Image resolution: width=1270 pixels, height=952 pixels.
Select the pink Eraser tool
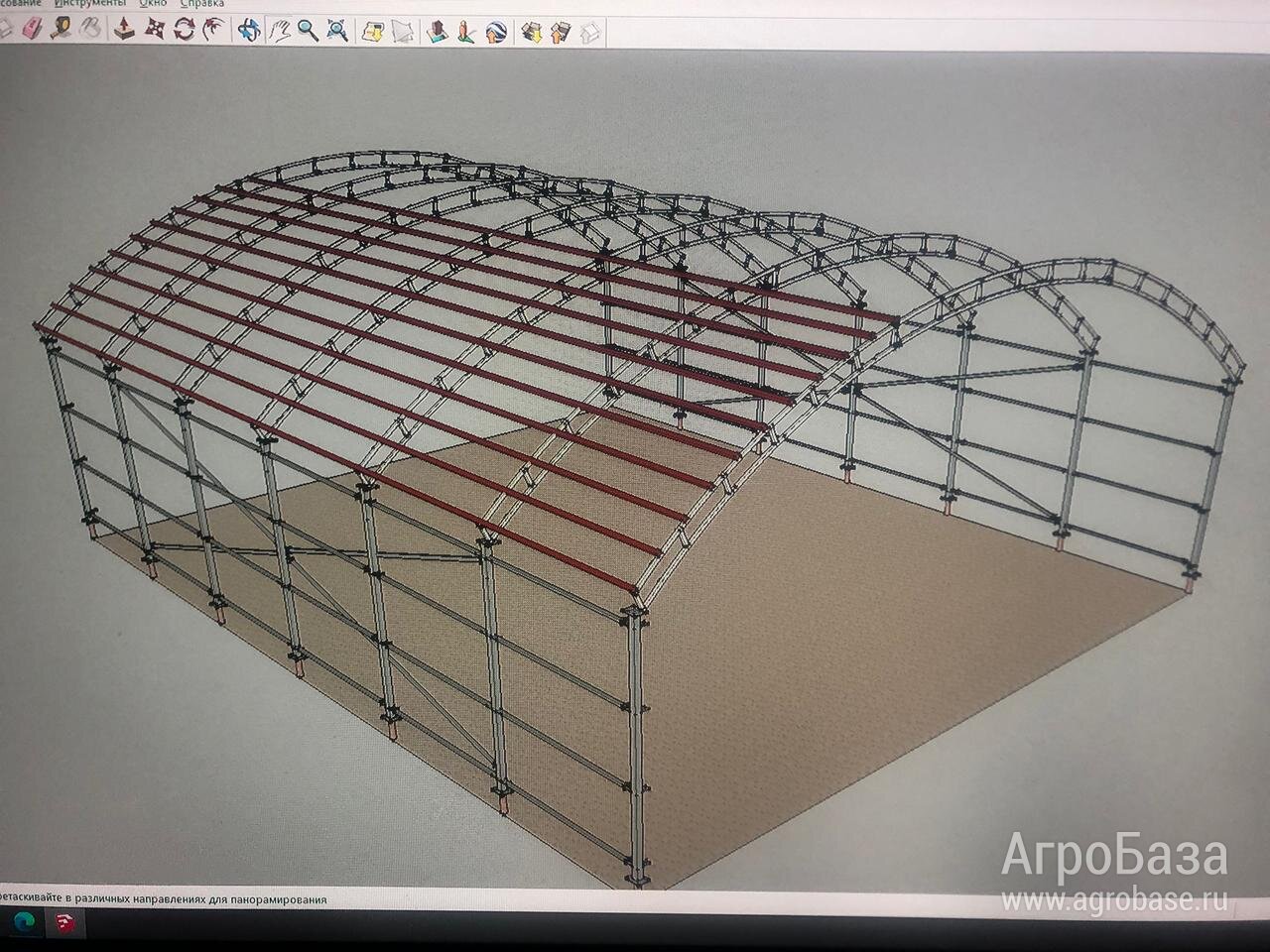(x=33, y=28)
